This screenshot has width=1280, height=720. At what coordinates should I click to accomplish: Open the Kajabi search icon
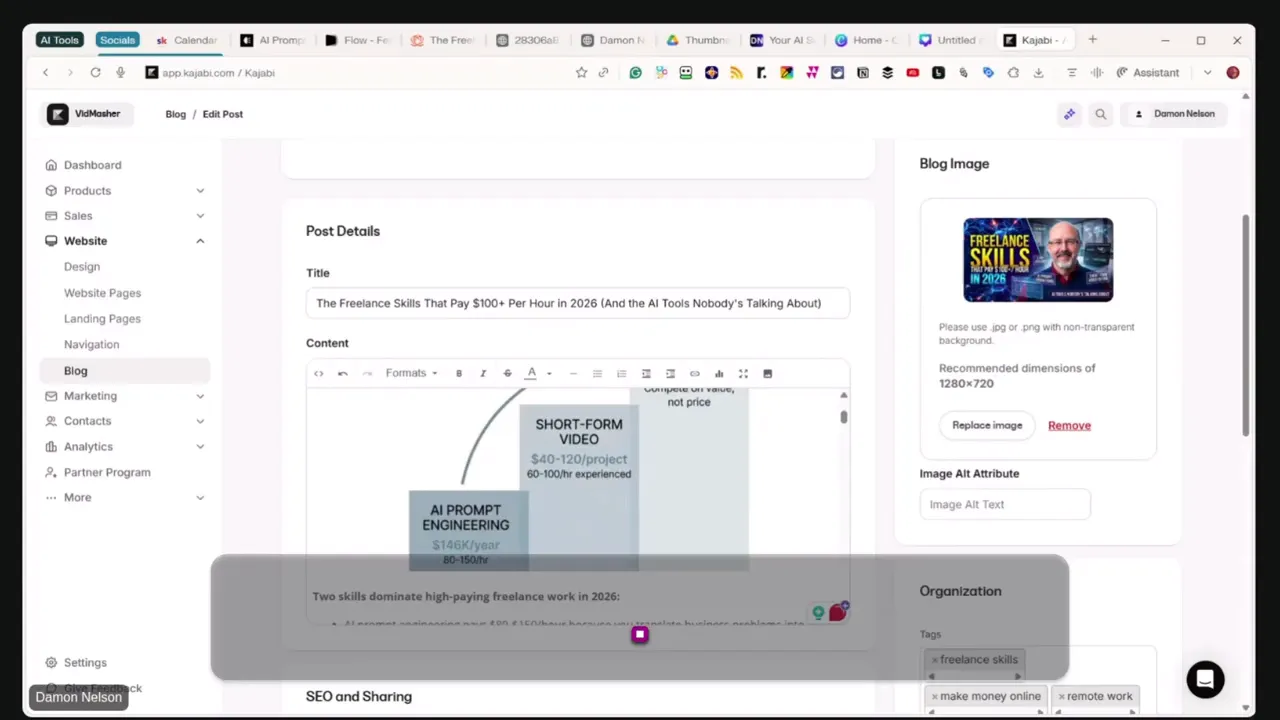1100,113
